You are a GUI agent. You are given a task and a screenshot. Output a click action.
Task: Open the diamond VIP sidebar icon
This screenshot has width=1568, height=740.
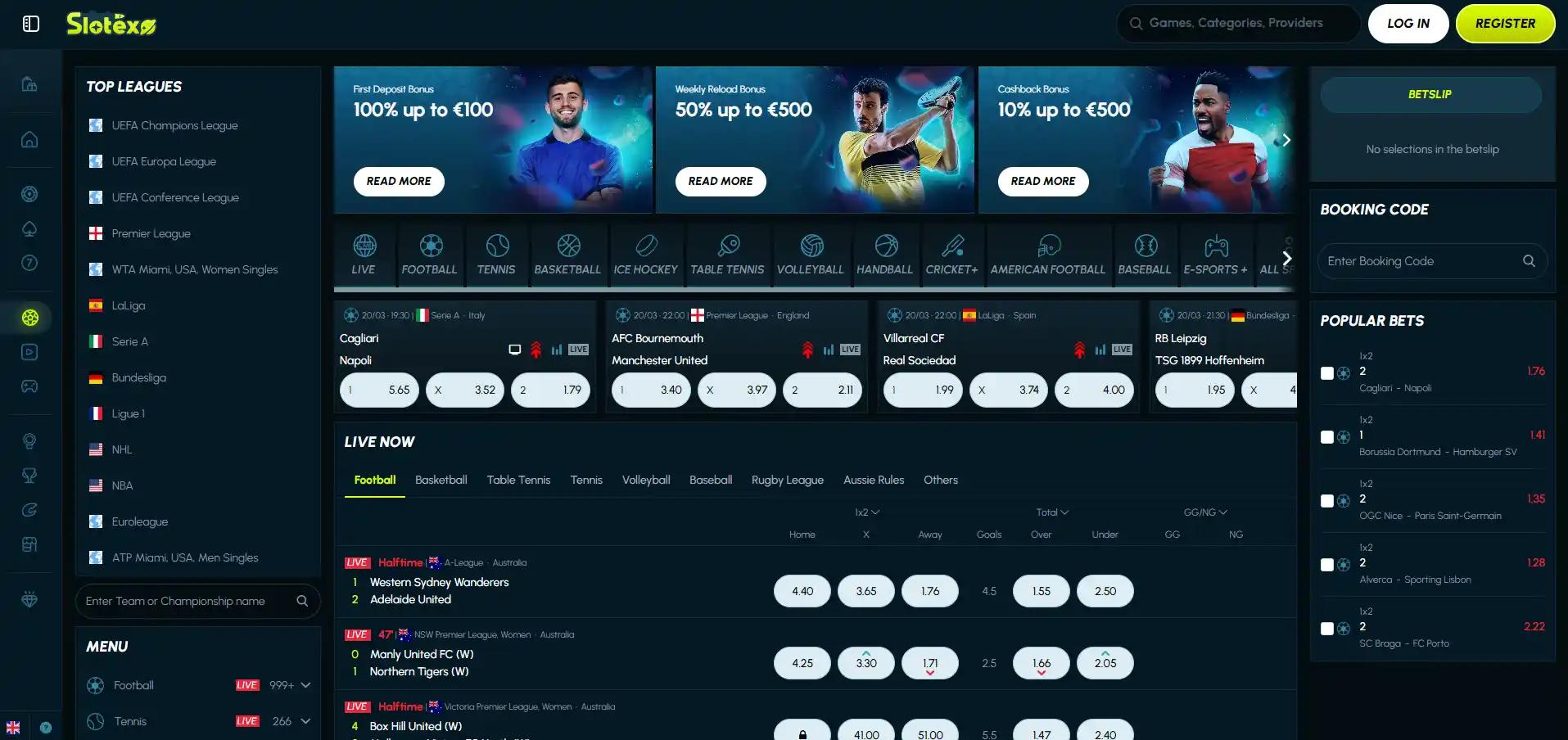coord(29,600)
